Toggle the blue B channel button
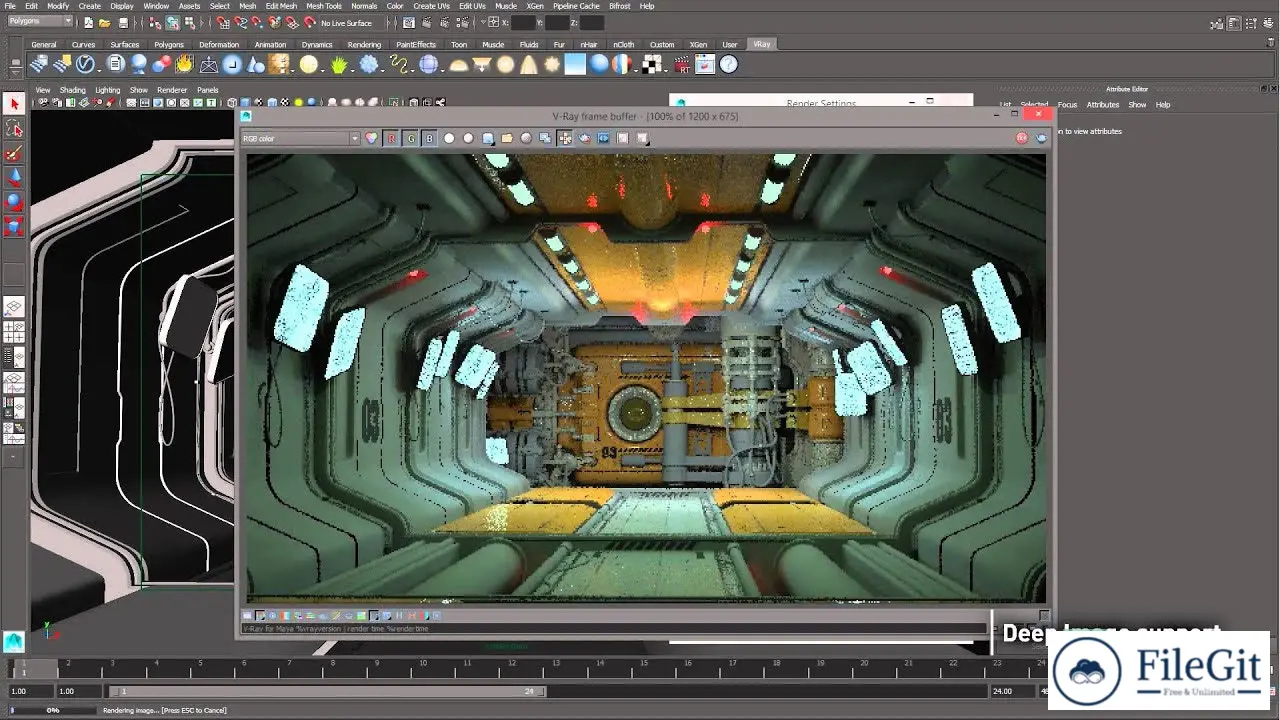 point(429,138)
